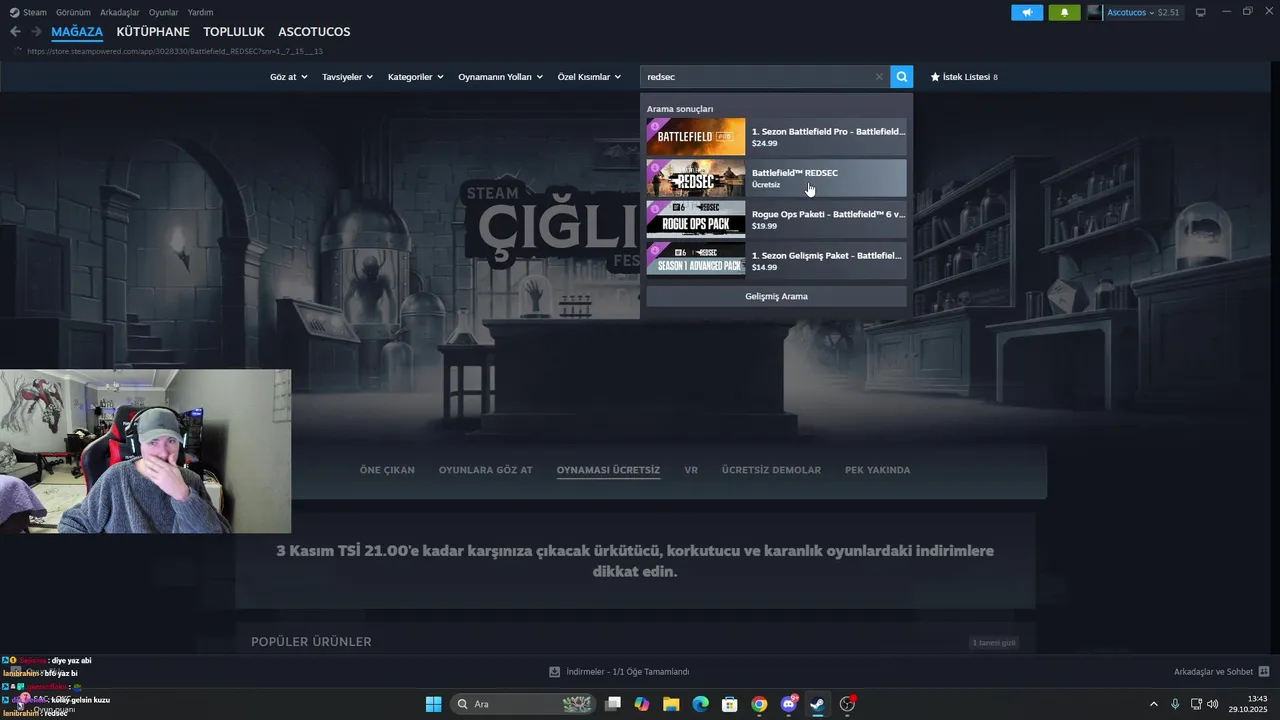
Task: Open the Arkadaşlar ve Sohbet friends icon
Action: click(x=1264, y=672)
